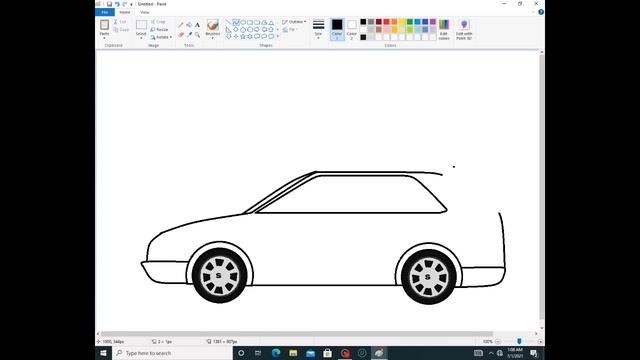Click the Crop button
The height and width of the screenshot is (360, 640).
click(x=158, y=22)
